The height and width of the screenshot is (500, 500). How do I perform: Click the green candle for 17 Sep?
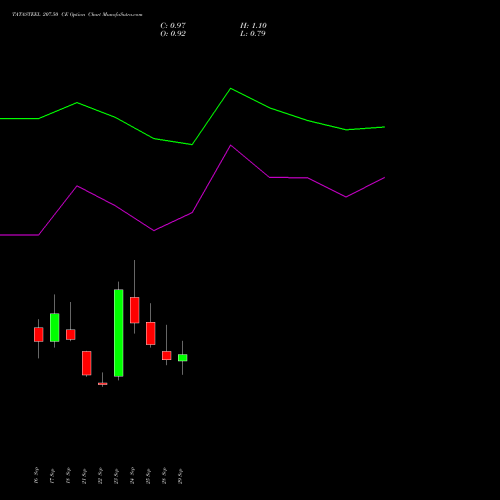coord(55,327)
